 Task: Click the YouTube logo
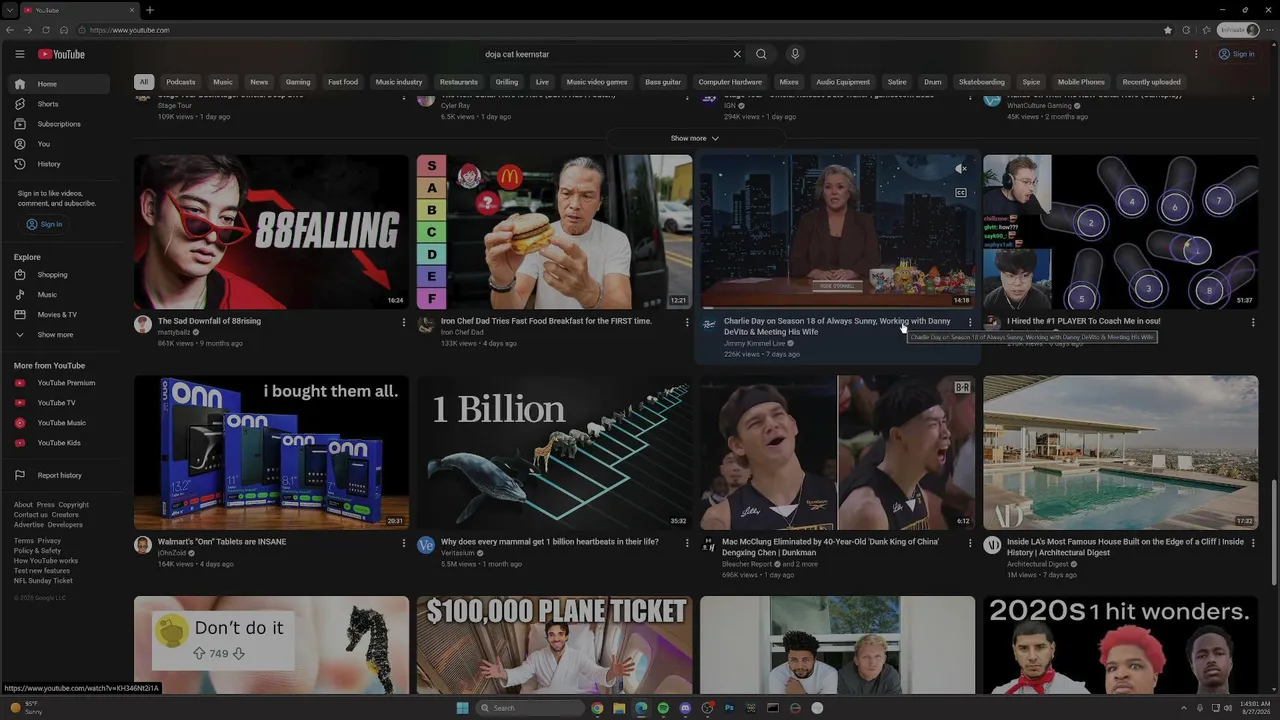click(x=61, y=54)
